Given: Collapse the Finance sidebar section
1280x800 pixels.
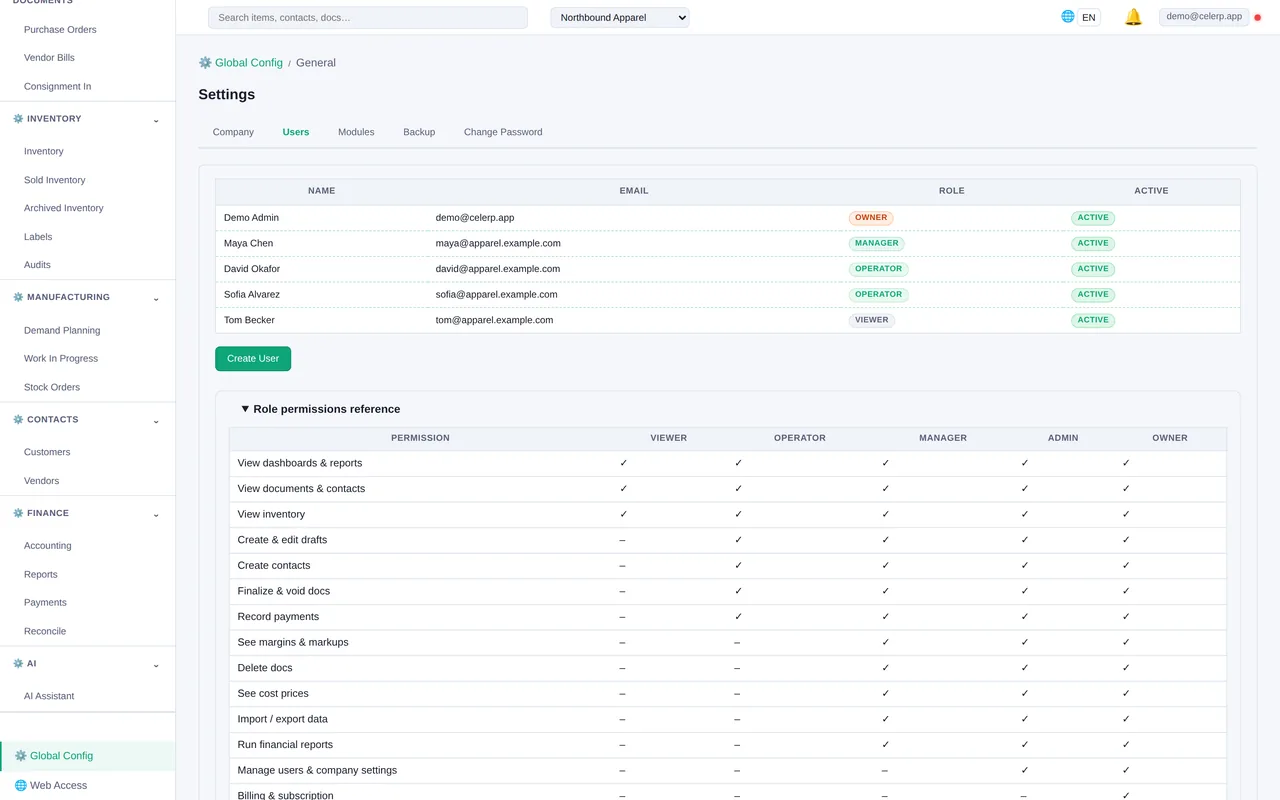Looking at the screenshot, I should click(156, 514).
